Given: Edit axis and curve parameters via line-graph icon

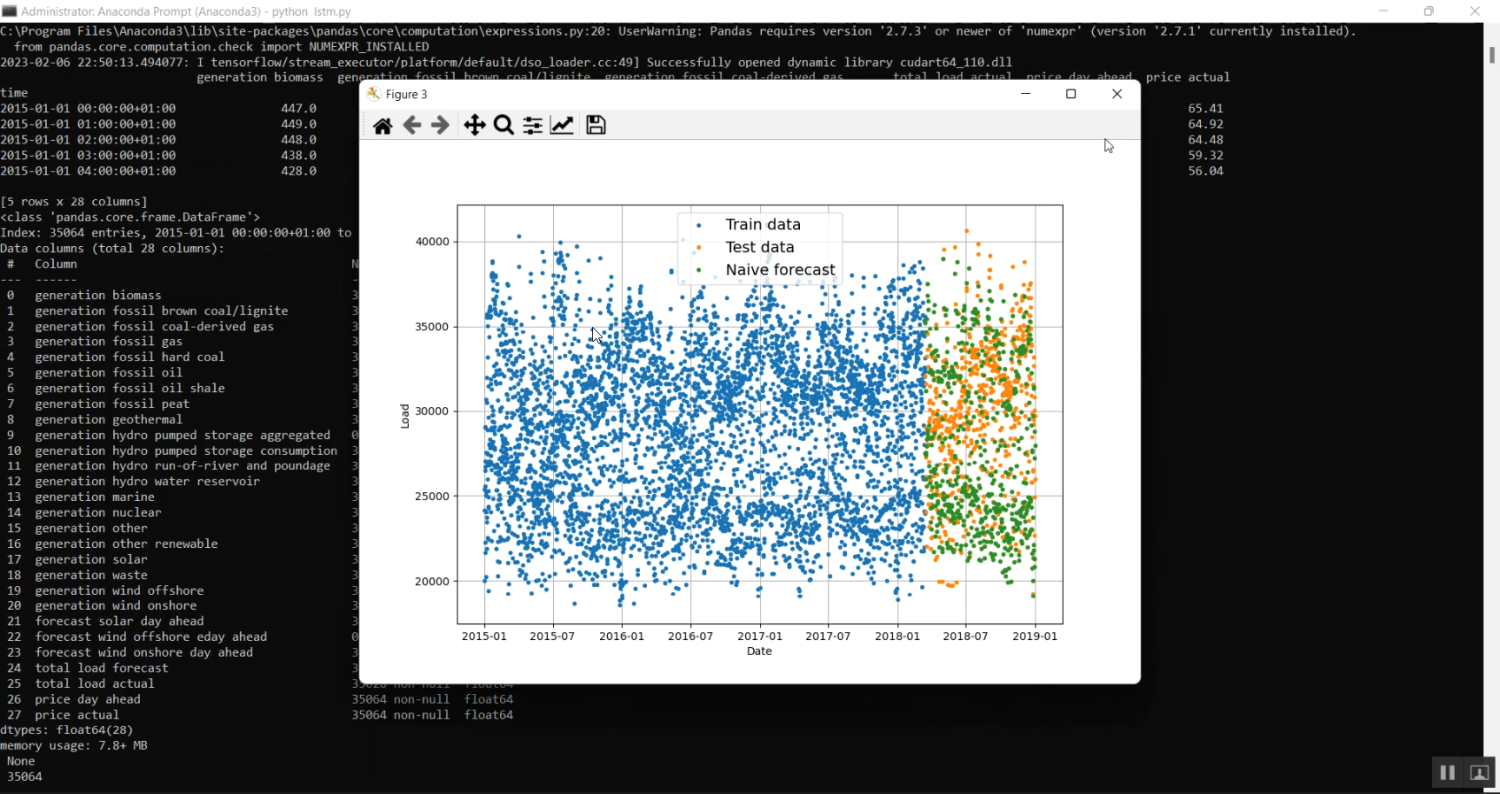Looking at the screenshot, I should (x=561, y=124).
